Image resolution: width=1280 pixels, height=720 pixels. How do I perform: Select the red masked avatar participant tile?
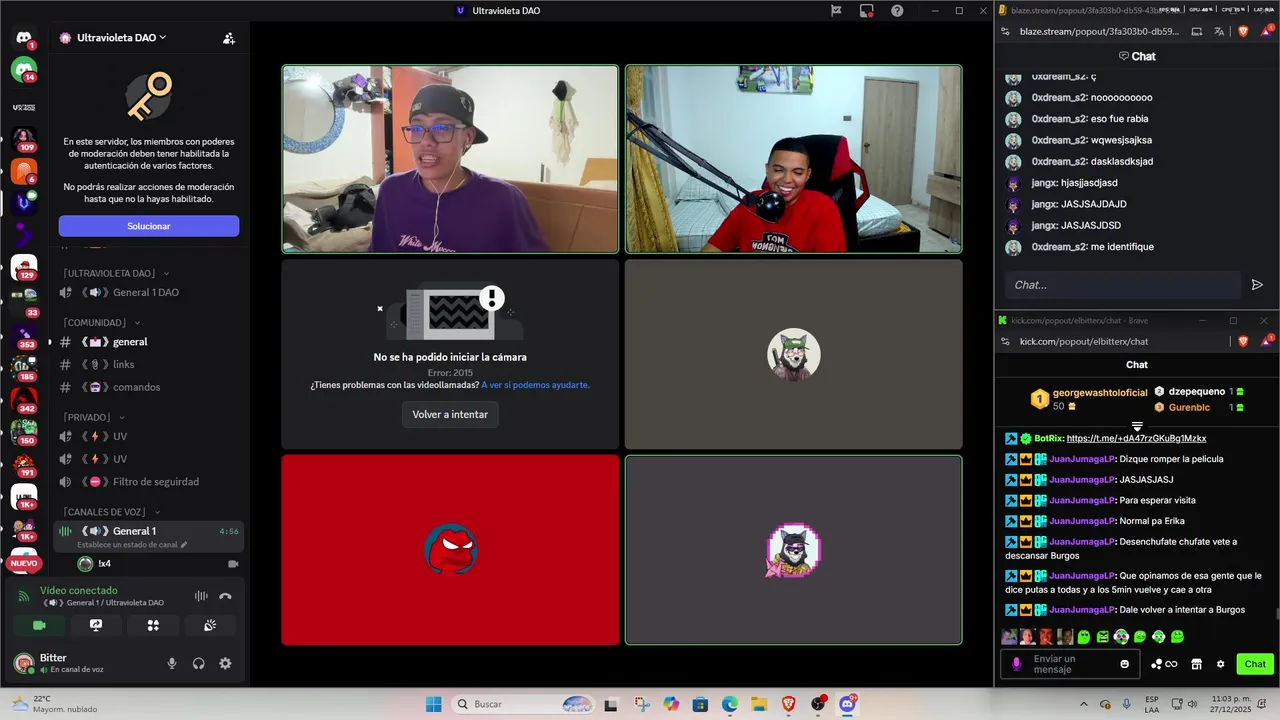[x=450, y=549]
